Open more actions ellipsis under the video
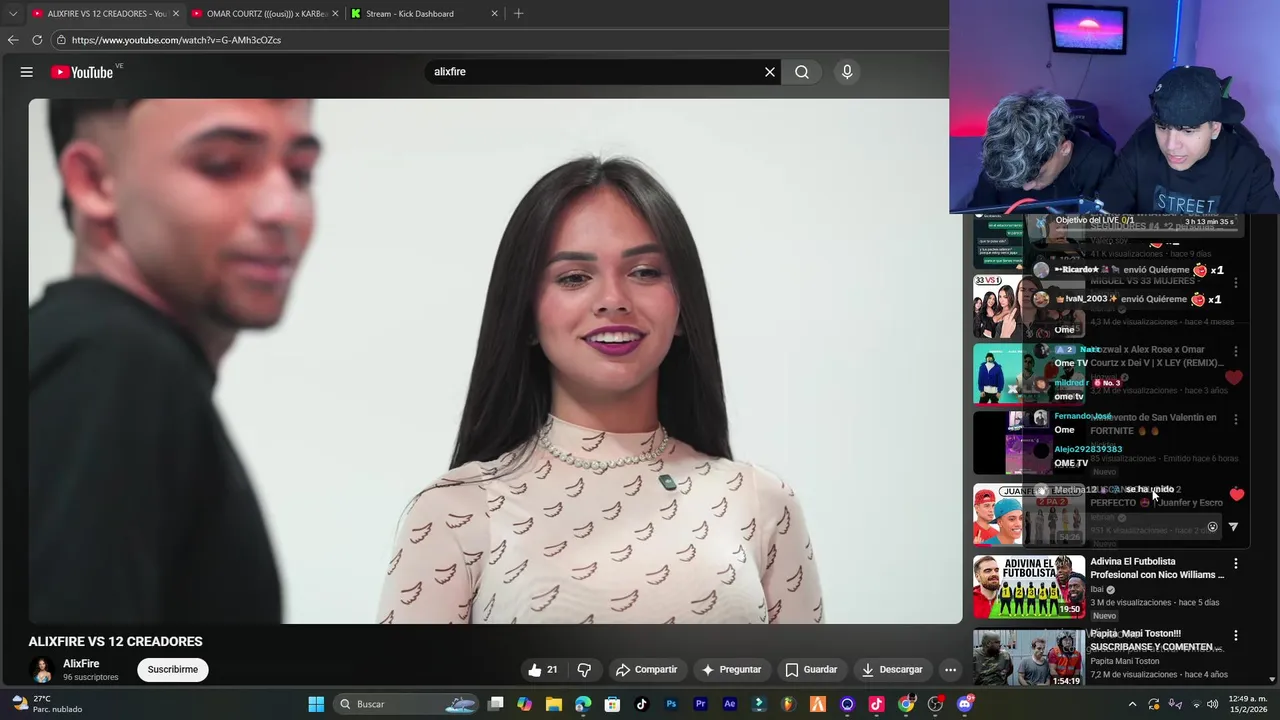The height and width of the screenshot is (720, 1280). pos(951,670)
